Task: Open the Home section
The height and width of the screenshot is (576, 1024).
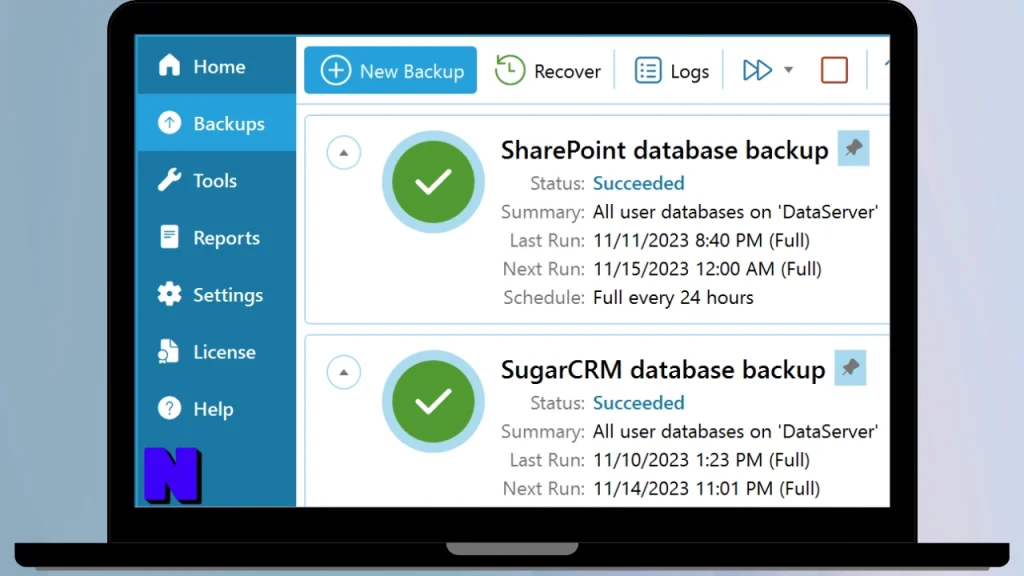Action: tap(216, 66)
